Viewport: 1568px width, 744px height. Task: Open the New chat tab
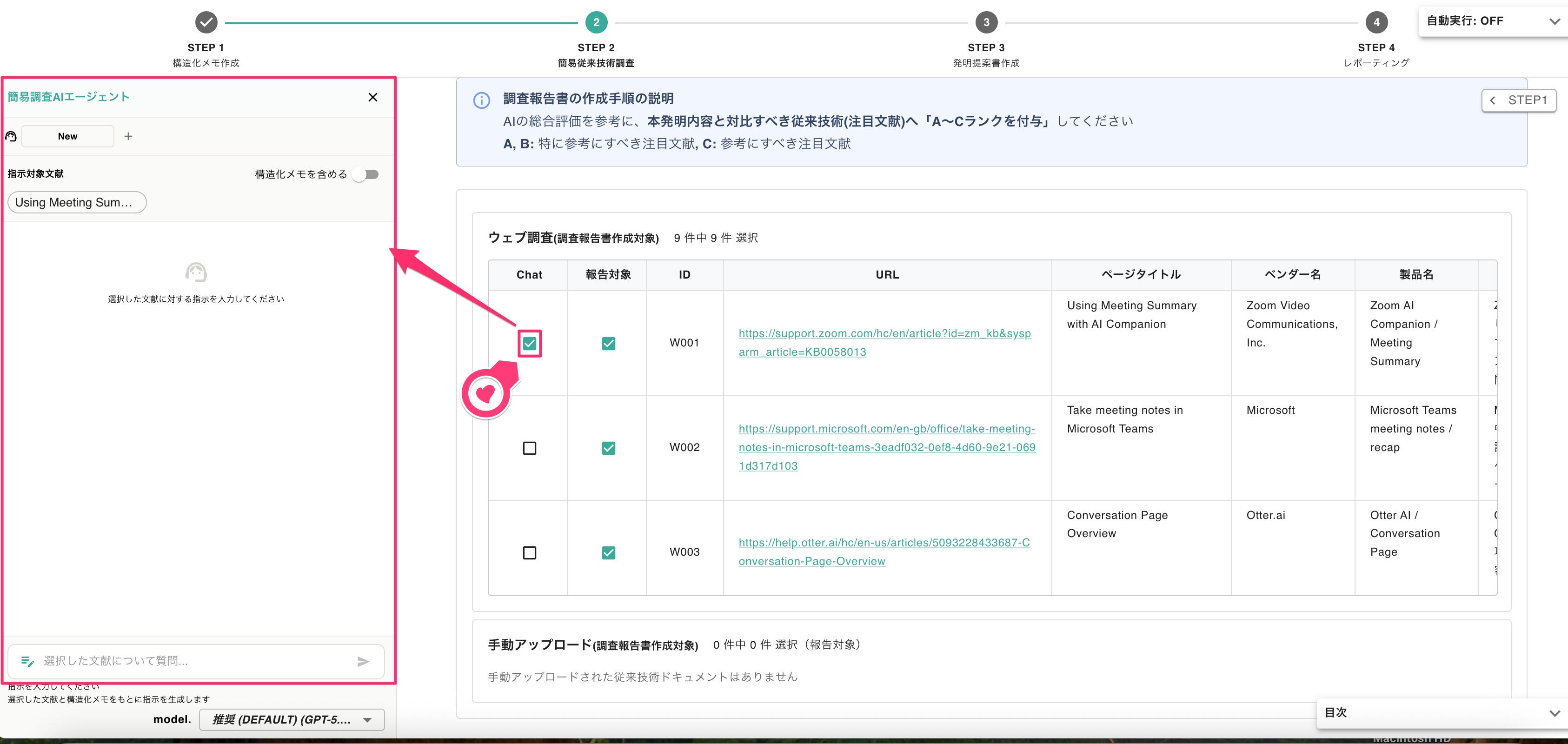tap(67, 136)
